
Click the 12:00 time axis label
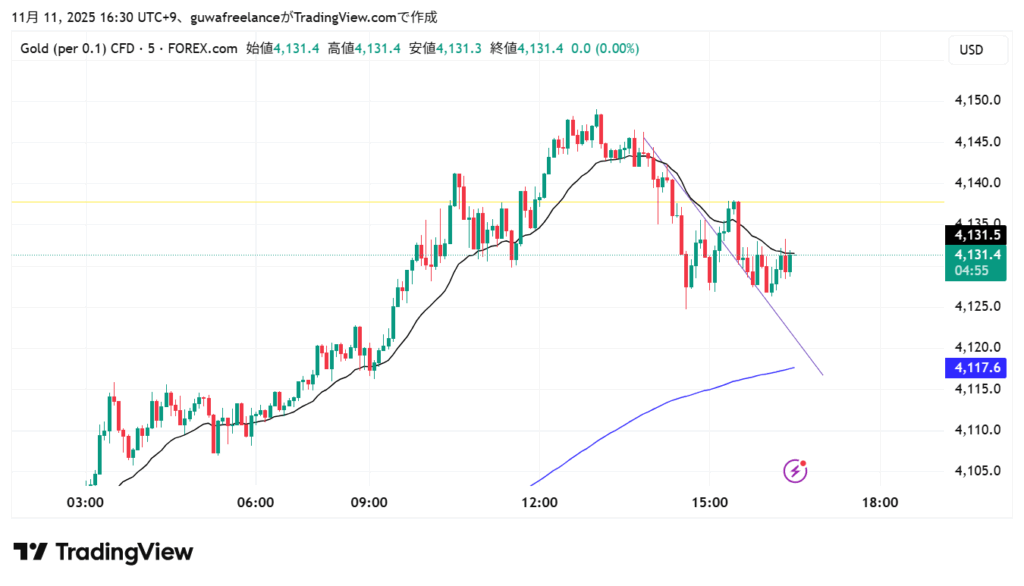tap(539, 502)
